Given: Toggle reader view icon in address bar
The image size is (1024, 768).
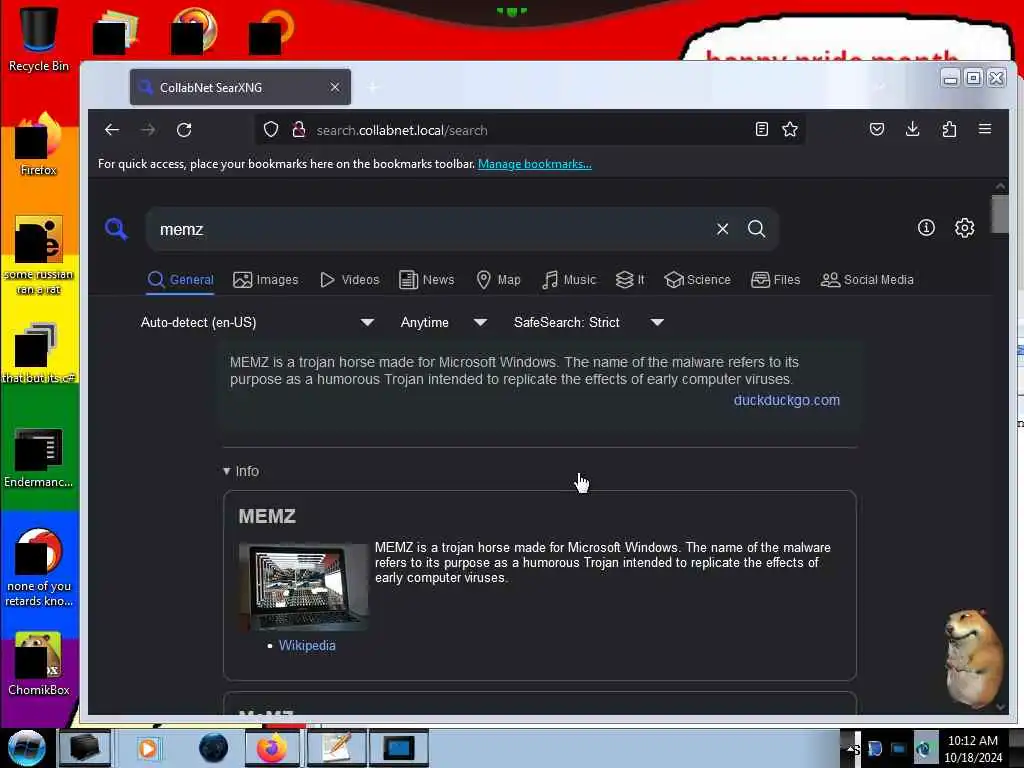Looking at the screenshot, I should point(761,129).
